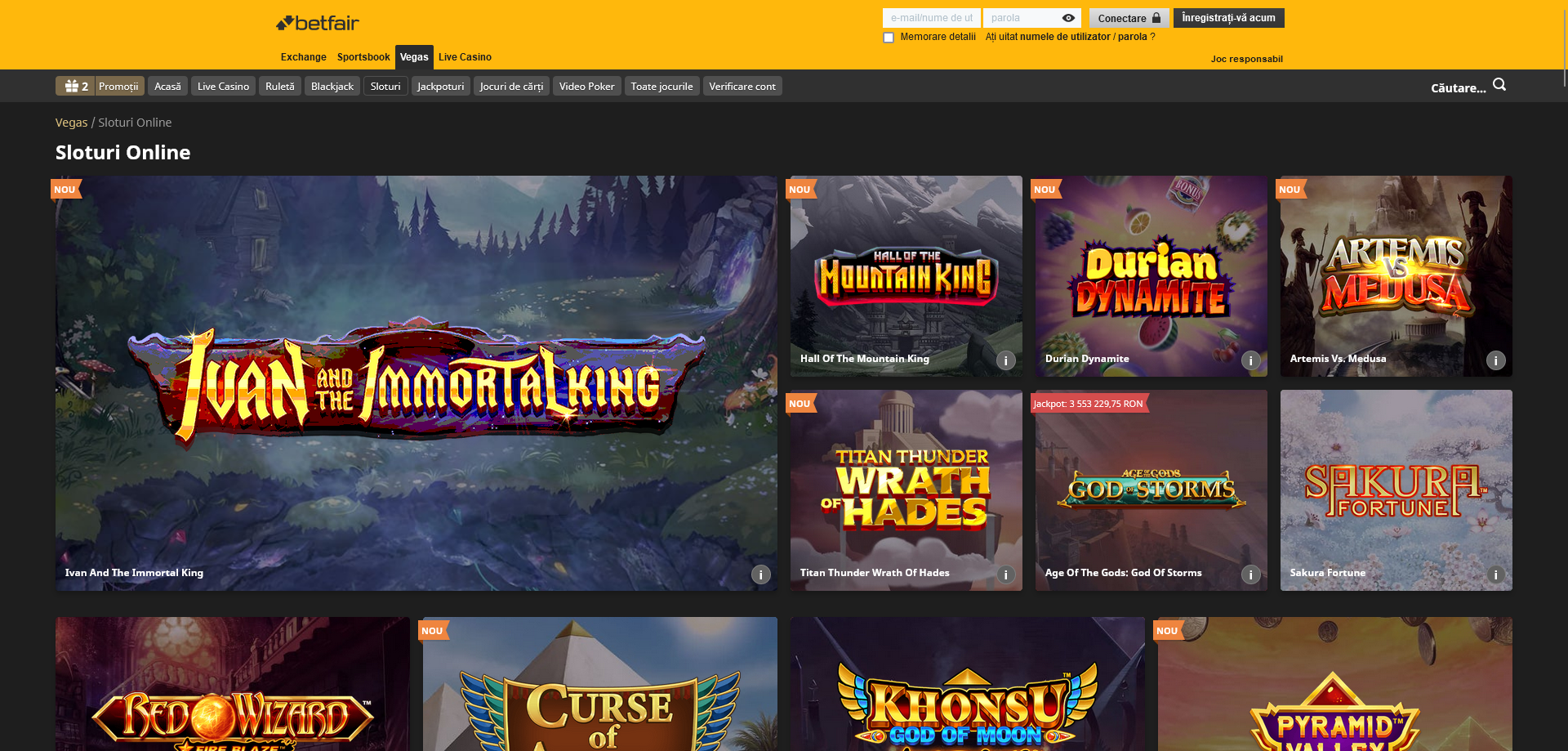Open Durian Dynamite game thumbnail
Screen dimensions: 1568x751
pos(1151,276)
